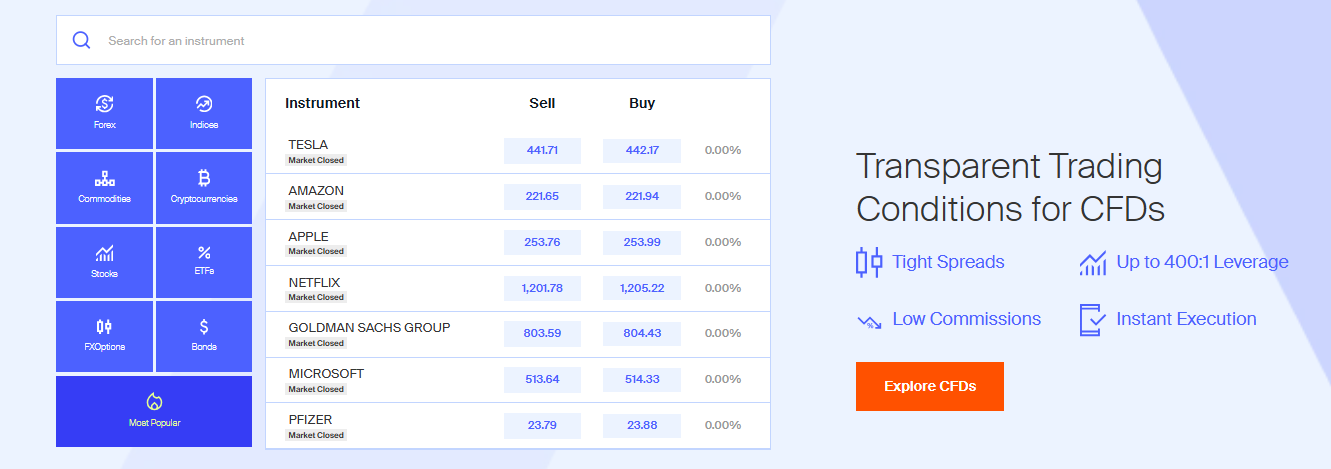Click the Microsoft sell price 513.64
Viewport: 1331px width, 469px height.
coord(542,379)
